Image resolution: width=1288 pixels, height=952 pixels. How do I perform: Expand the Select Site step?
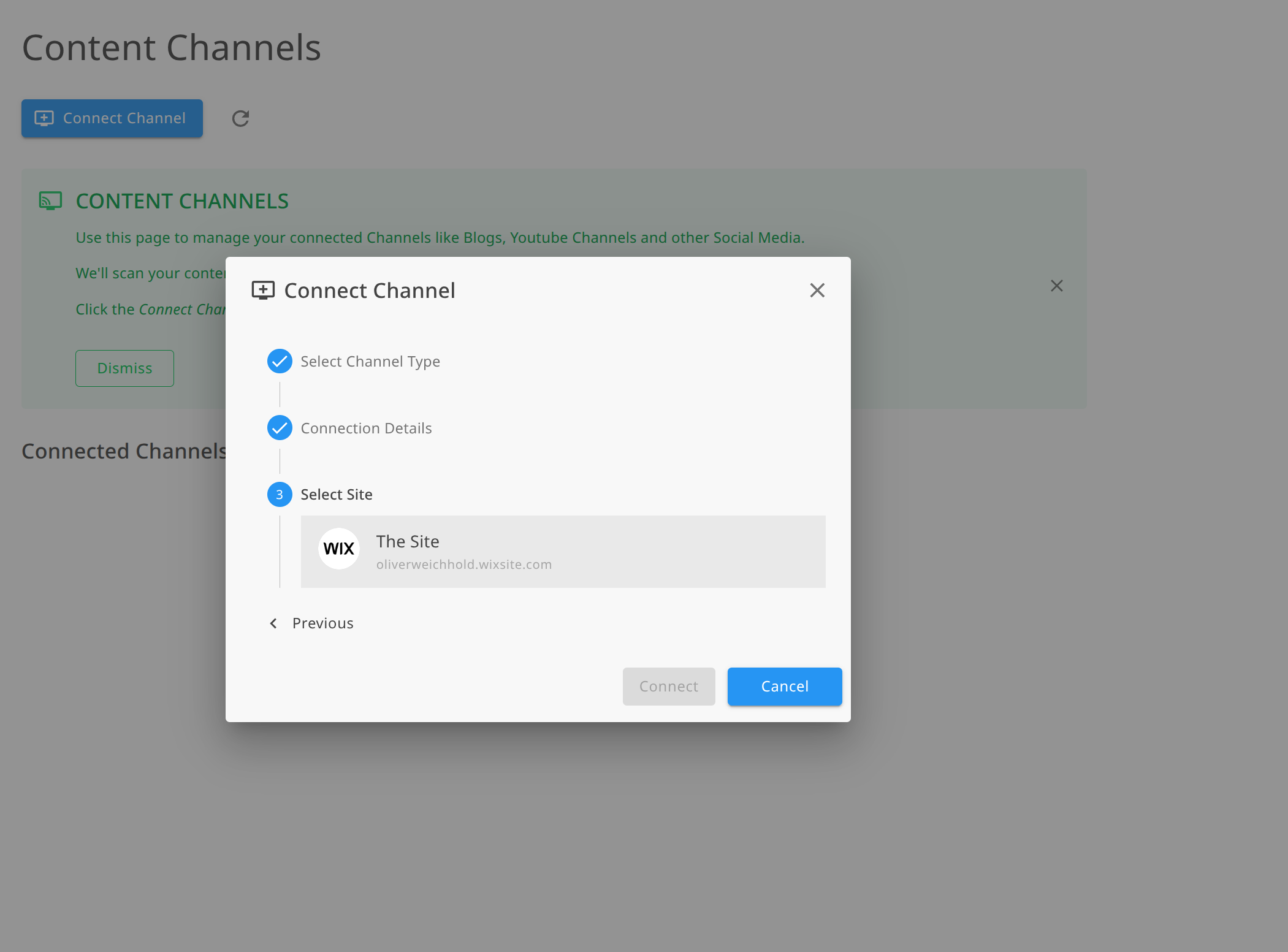pyautogui.click(x=336, y=494)
